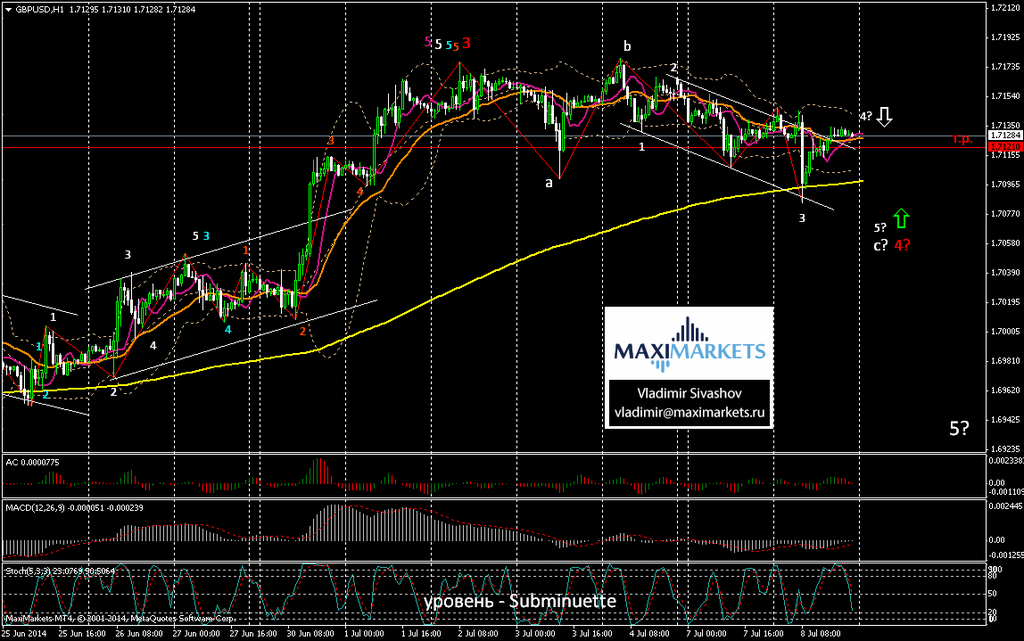This screenshot has width=1024, height=641.
Task: Click the 1 Jul 16:00 time axis label
Action: coord(423,633)
